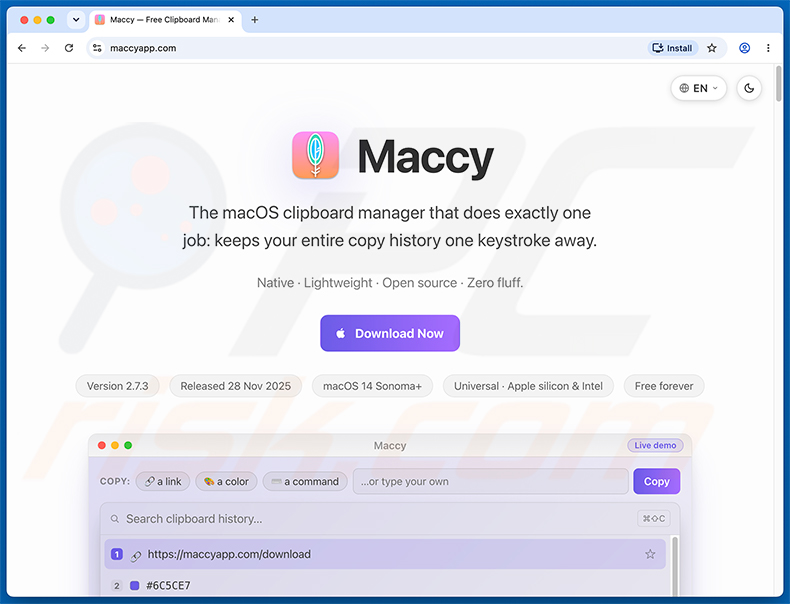
Task: Open Chrome three-dot menu
Action: (768, 48)
